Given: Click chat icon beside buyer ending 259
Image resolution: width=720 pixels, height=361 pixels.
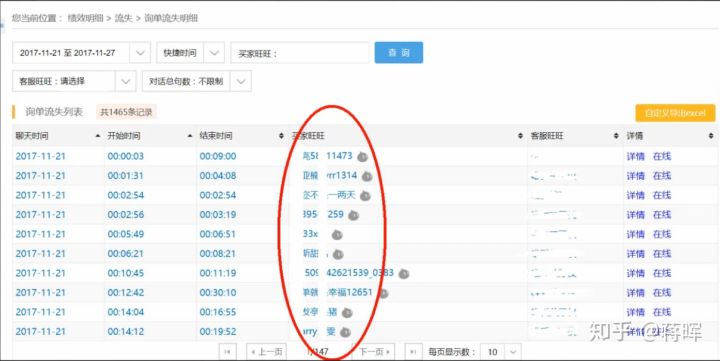Looking at the screenshot, I should (353, 215).
